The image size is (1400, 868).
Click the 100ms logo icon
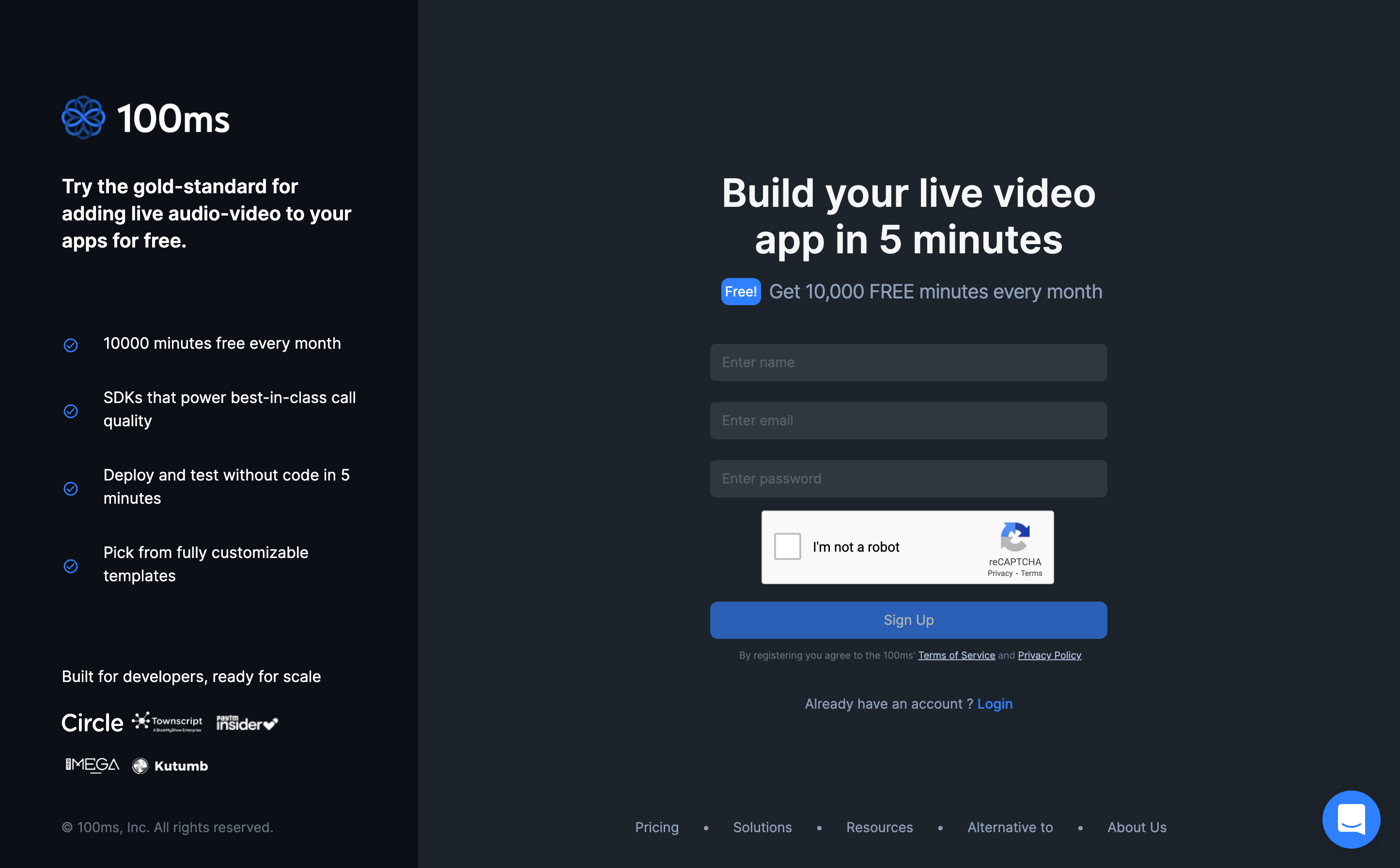point(82,117)
